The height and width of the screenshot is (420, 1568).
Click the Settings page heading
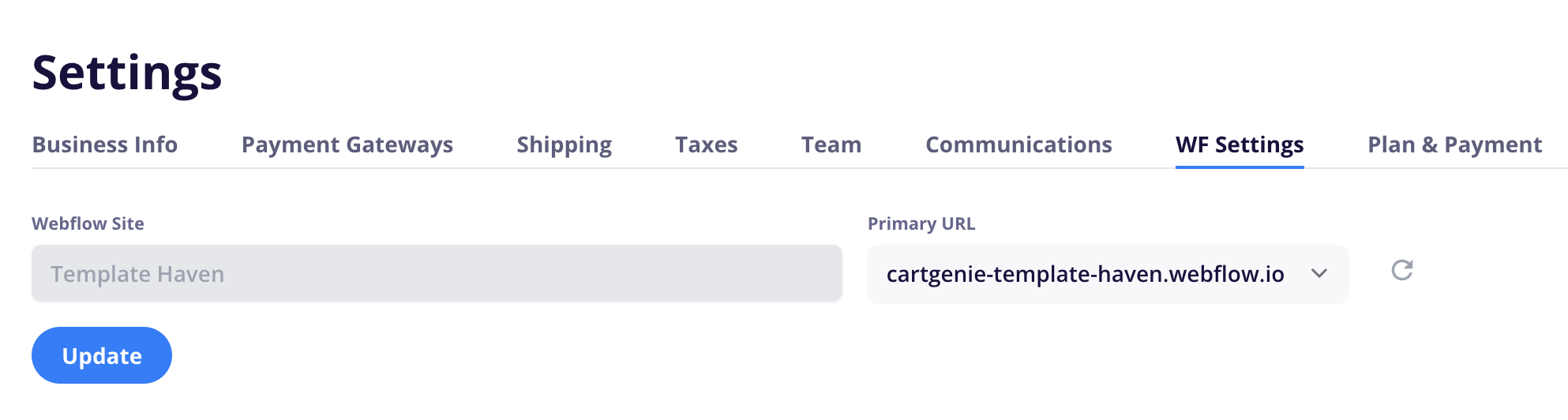(x=127, y=73)
